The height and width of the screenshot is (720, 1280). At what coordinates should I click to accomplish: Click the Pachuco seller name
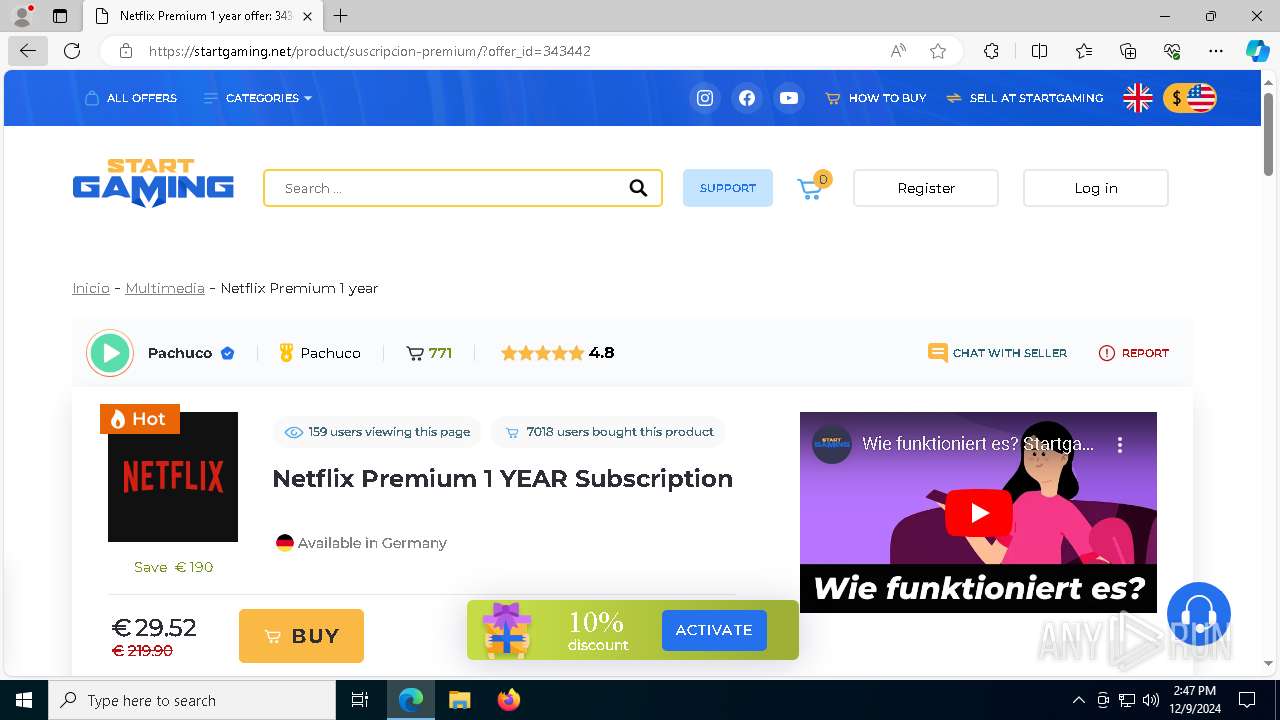point(180,353)
